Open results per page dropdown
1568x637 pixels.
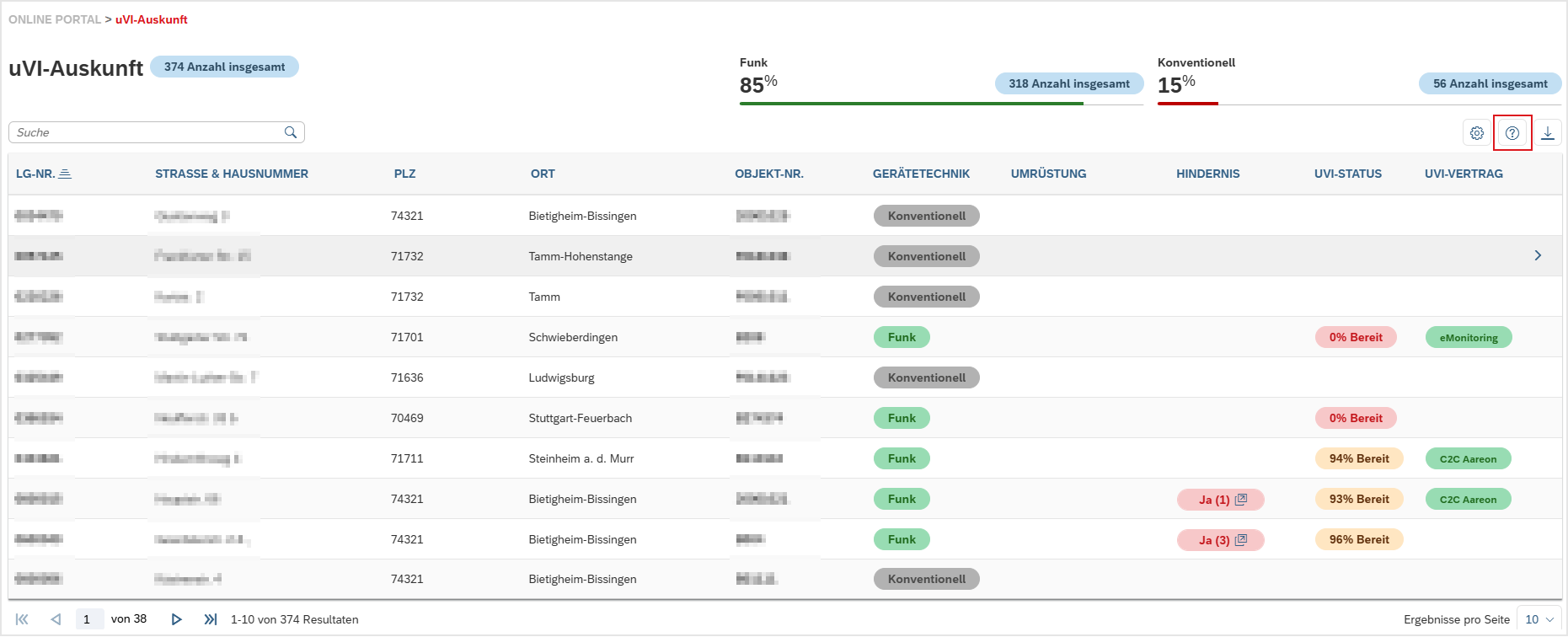click(x=1539, y=619)
